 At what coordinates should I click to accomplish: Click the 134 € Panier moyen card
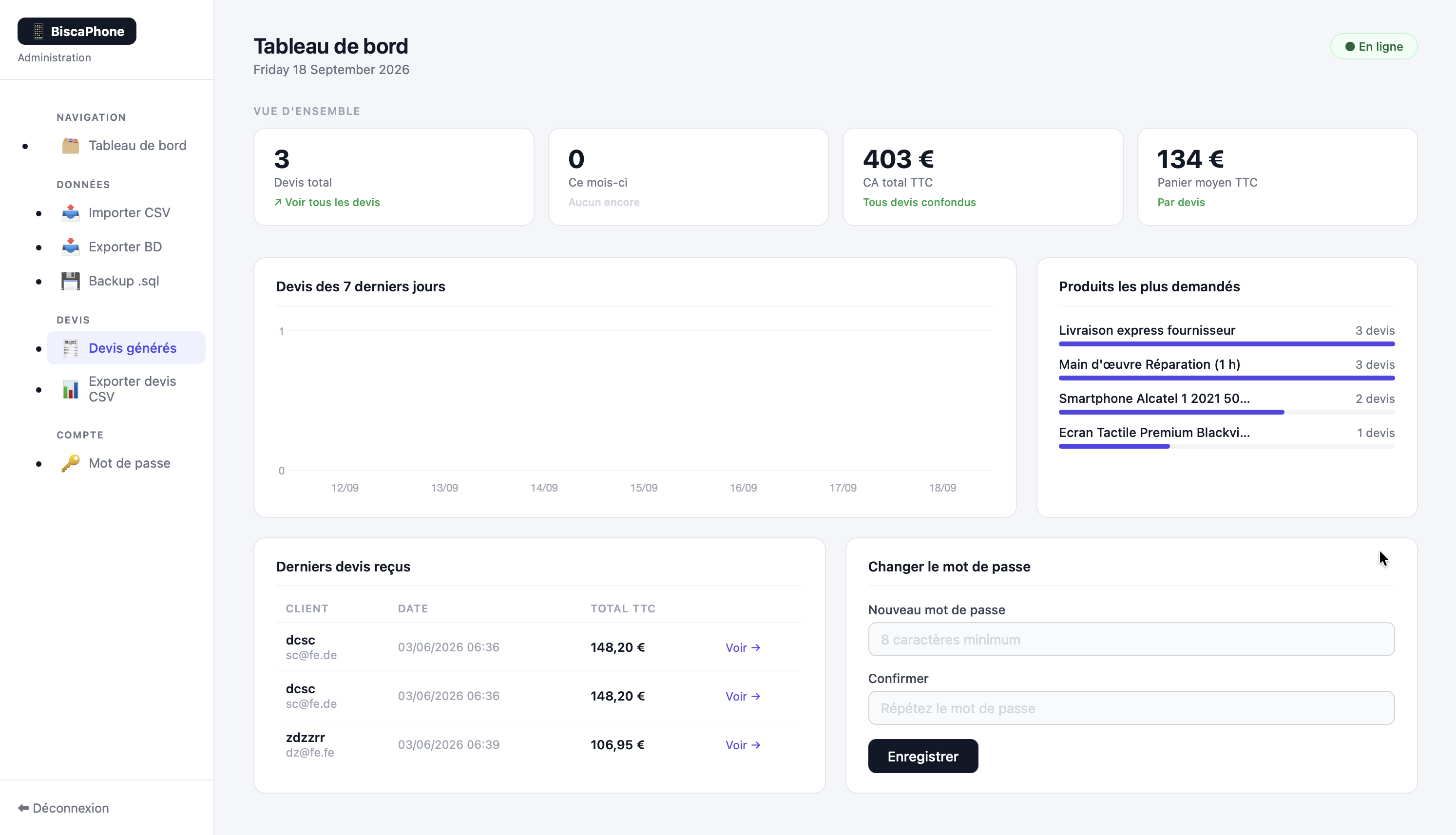click(1277, 177)
